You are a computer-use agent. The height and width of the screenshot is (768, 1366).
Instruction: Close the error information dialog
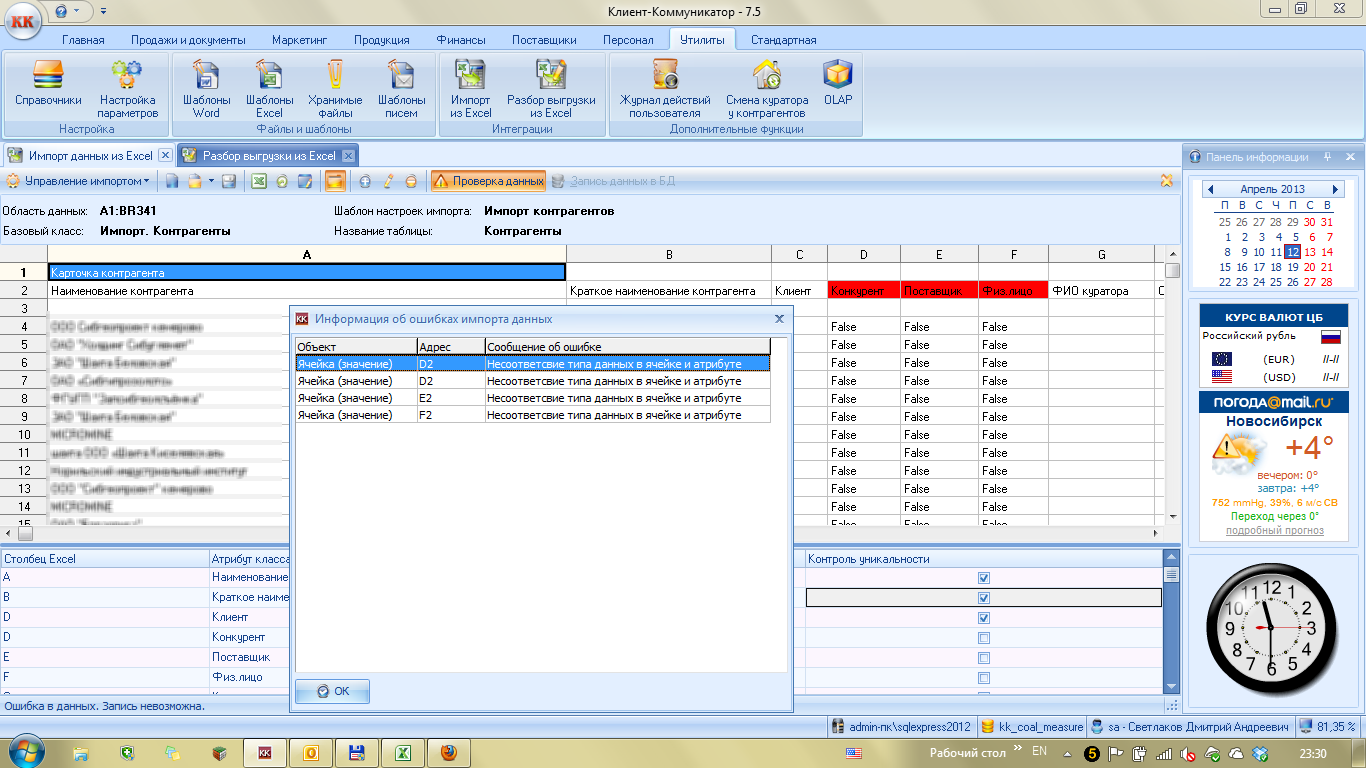[779, 319]
